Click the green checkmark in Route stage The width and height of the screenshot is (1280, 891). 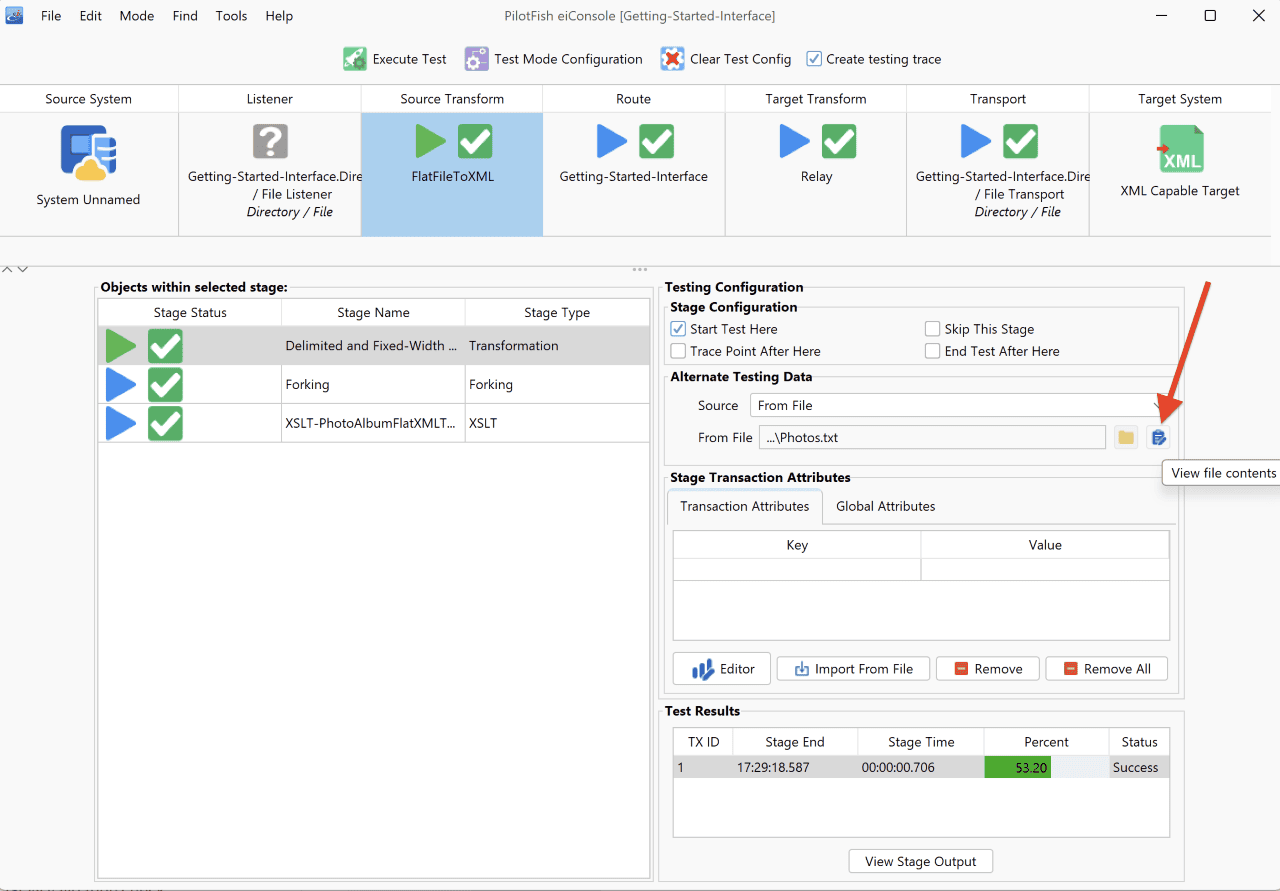click(x=656, y=141)
